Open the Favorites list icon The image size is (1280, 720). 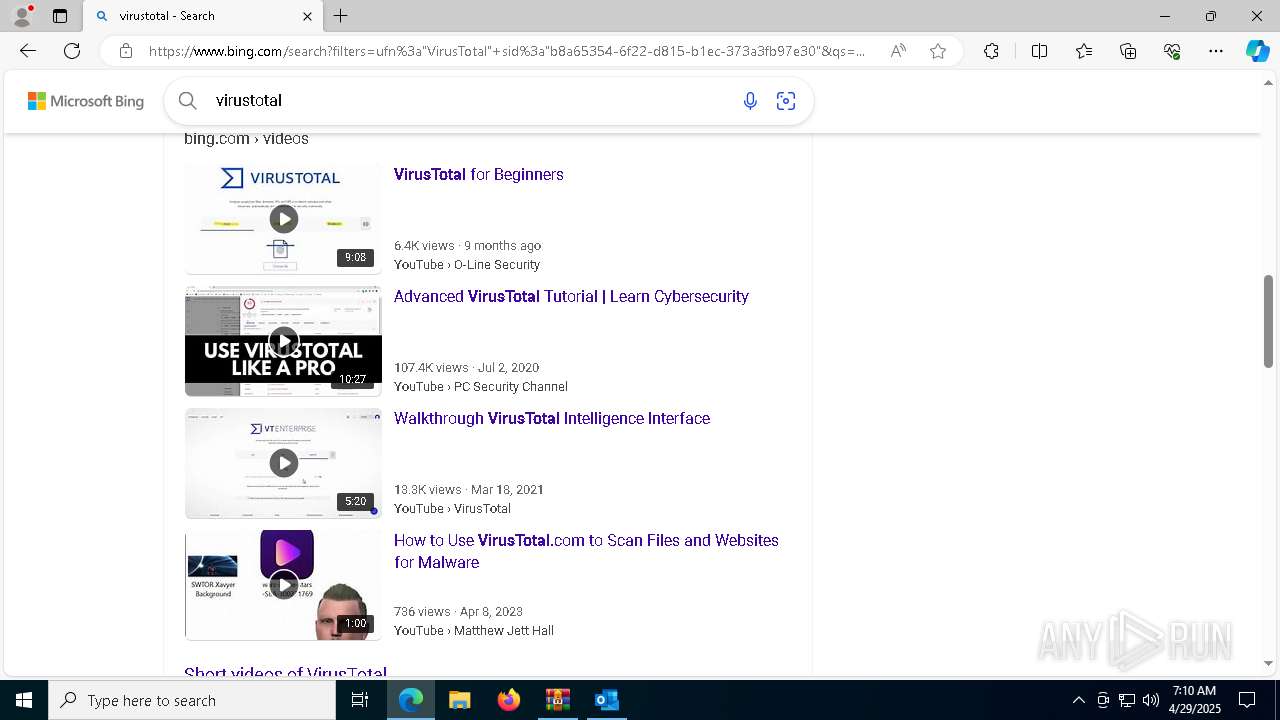click(1084, 51)
